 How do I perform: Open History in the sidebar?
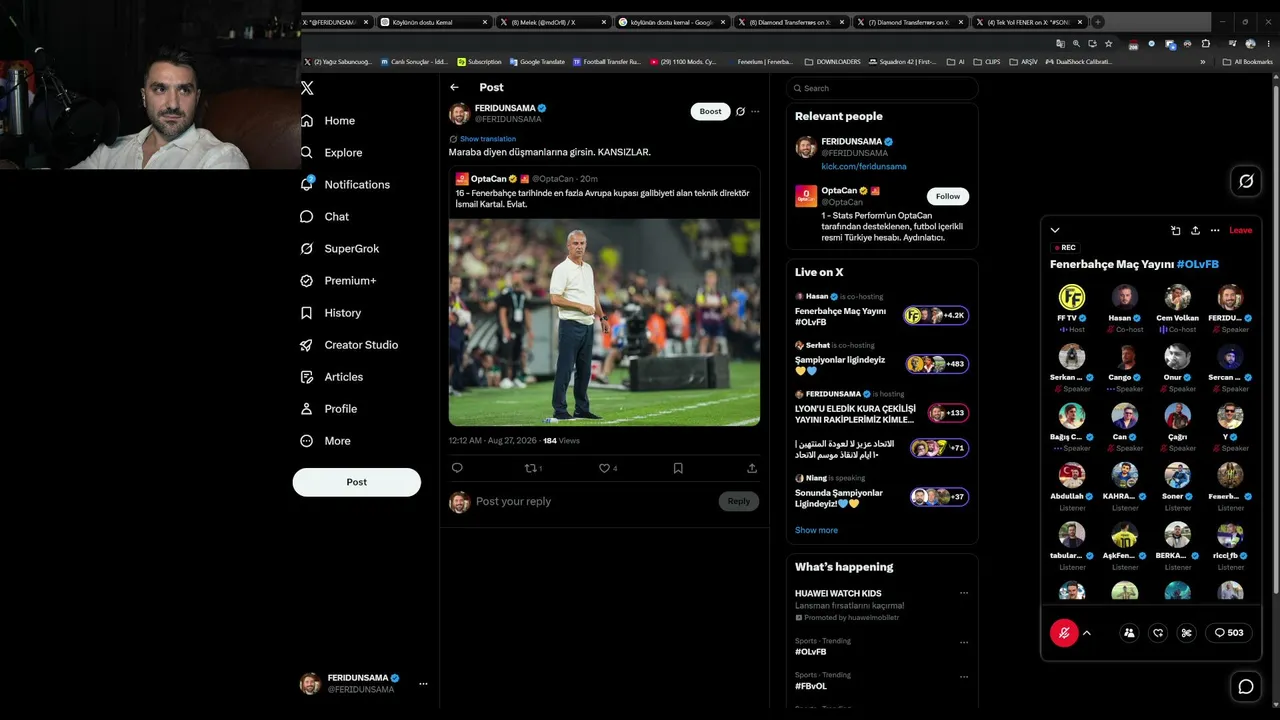point(331,313)
